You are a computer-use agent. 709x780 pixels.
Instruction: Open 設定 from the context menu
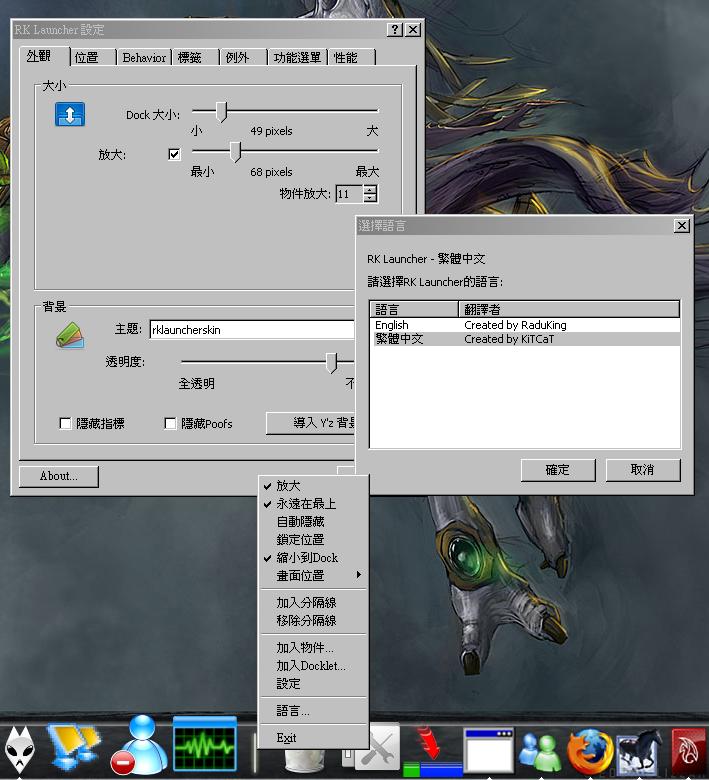(x=314, y=683)
